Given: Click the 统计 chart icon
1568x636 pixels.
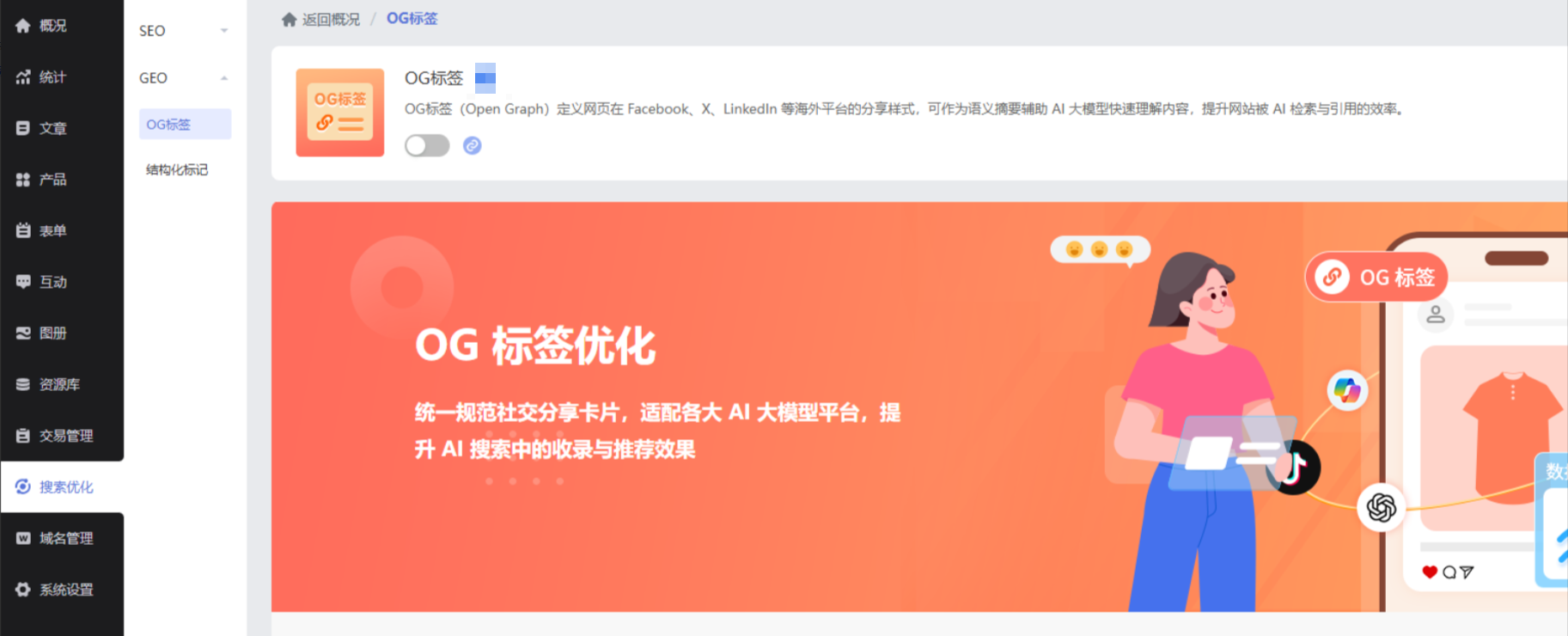Looking at the screenshot, I should (x=23, y=77).
